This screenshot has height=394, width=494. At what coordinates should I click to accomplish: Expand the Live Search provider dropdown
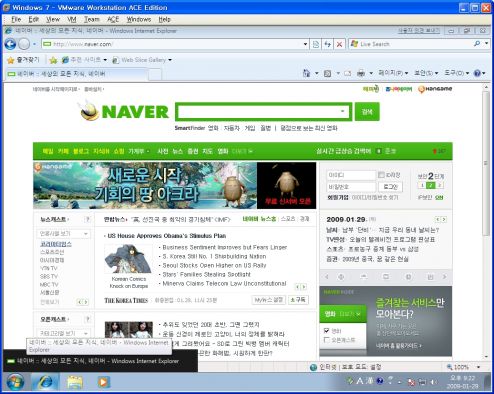pos(486,44)
